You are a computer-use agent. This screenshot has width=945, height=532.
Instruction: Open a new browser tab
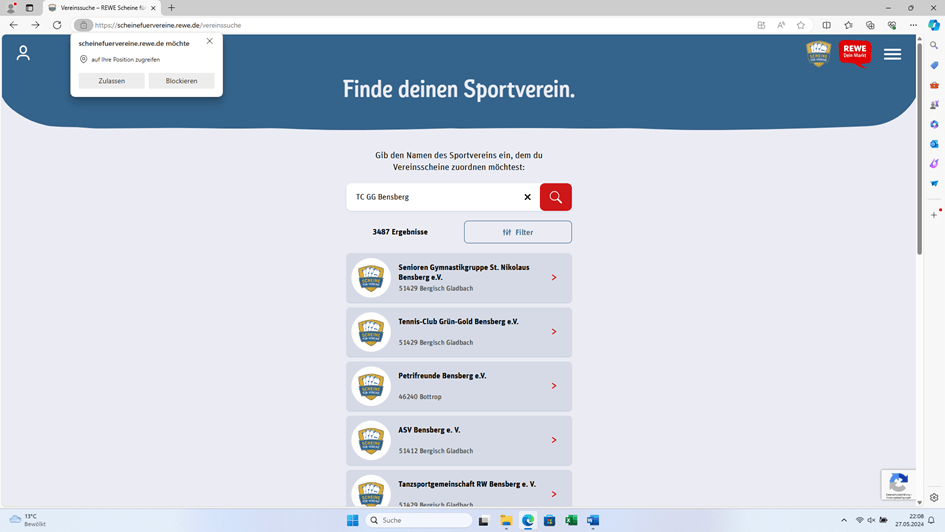[x=171, y=8]
